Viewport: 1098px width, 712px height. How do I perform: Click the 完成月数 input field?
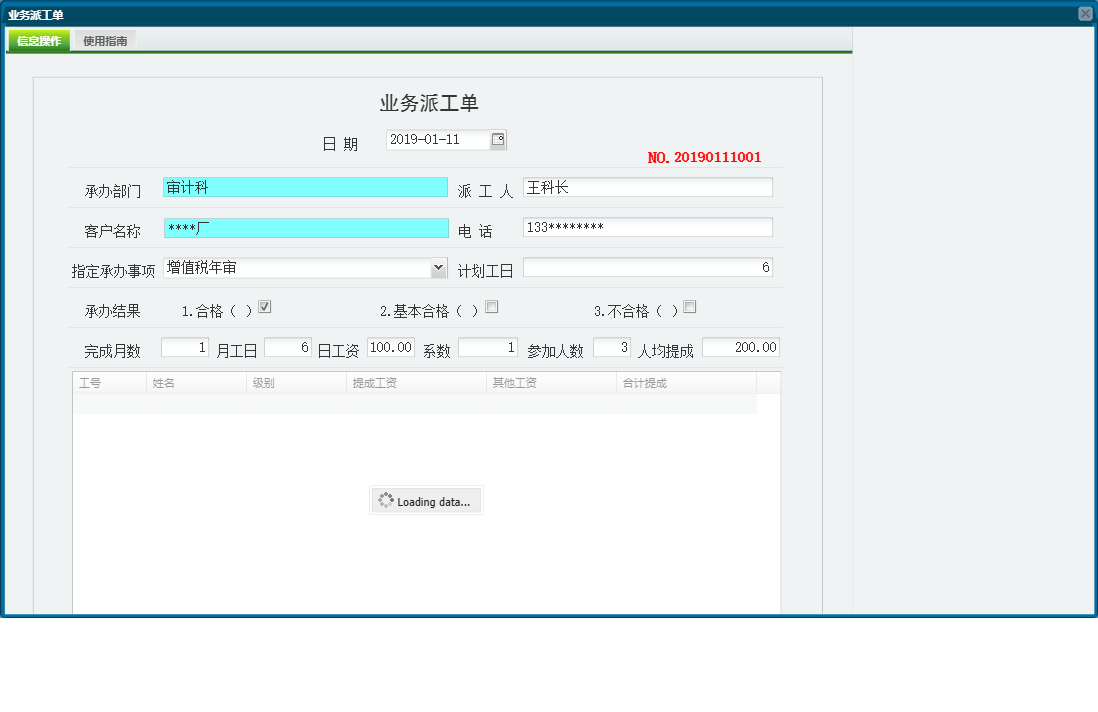(184, 346)
